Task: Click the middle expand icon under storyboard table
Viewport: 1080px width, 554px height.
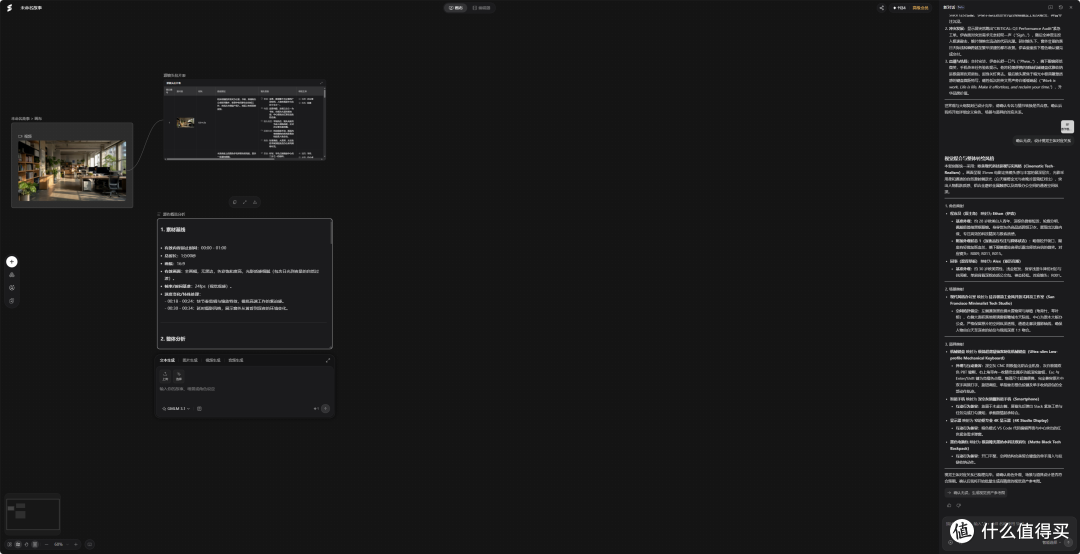Action: click(x=245, y=202)
